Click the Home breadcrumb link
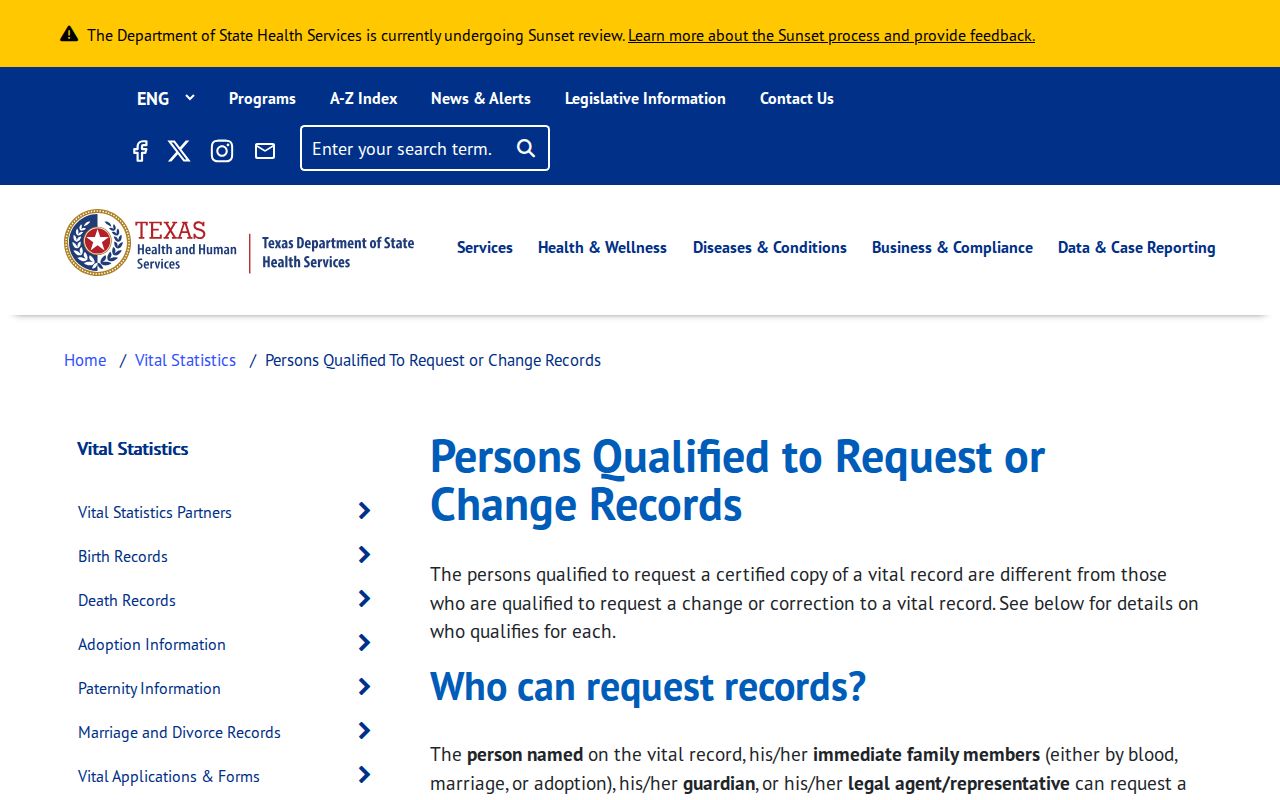Viewport: 1280px width, 800px height. (85, 360)
